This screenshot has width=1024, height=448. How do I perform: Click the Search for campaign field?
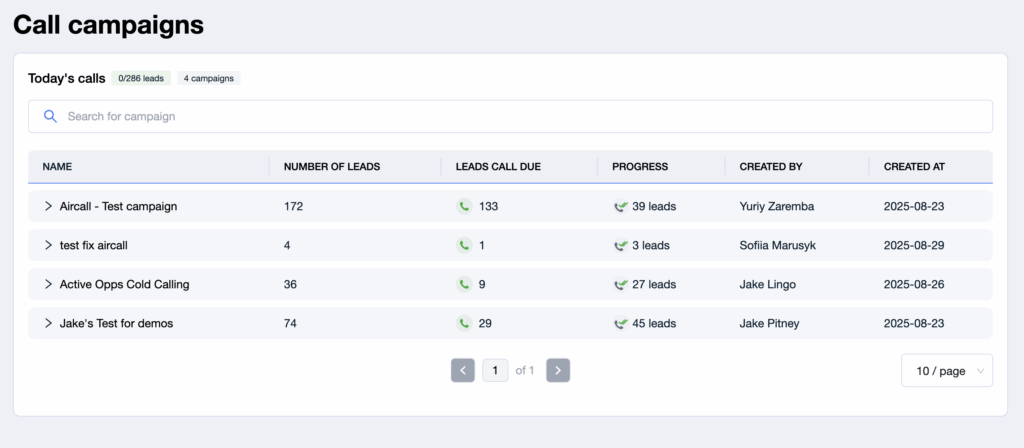click(x=510, y=116)
